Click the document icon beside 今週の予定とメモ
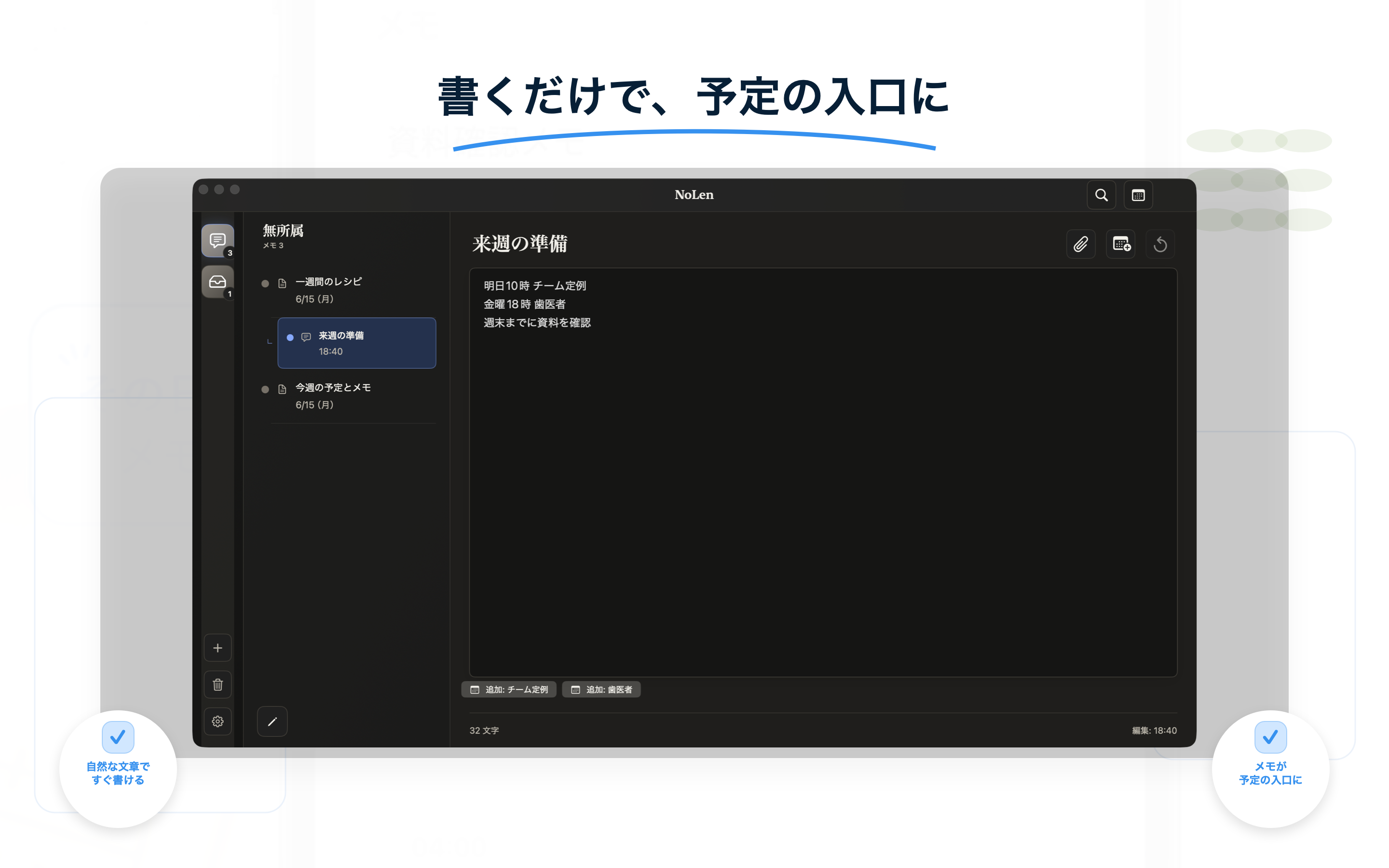Image resolution: width=1389 pixels, height=868 pixels. point(282,389)
